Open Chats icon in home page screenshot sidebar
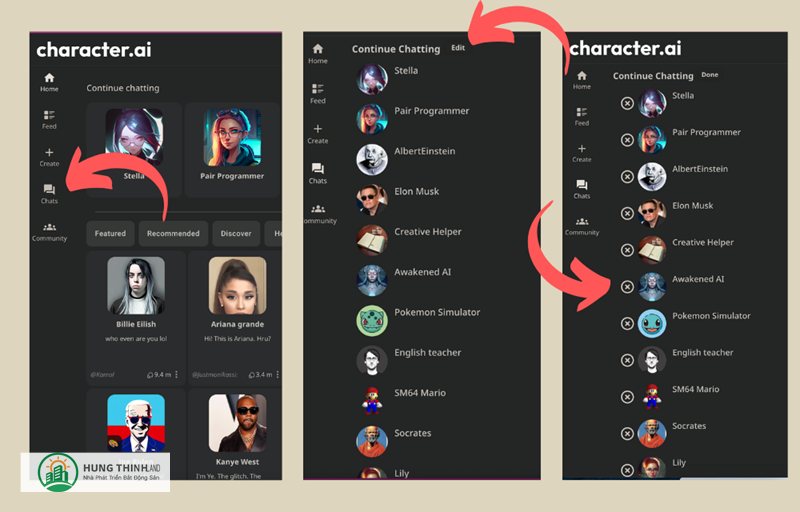The height and width of the screenshot is (512, 800). 49,190
